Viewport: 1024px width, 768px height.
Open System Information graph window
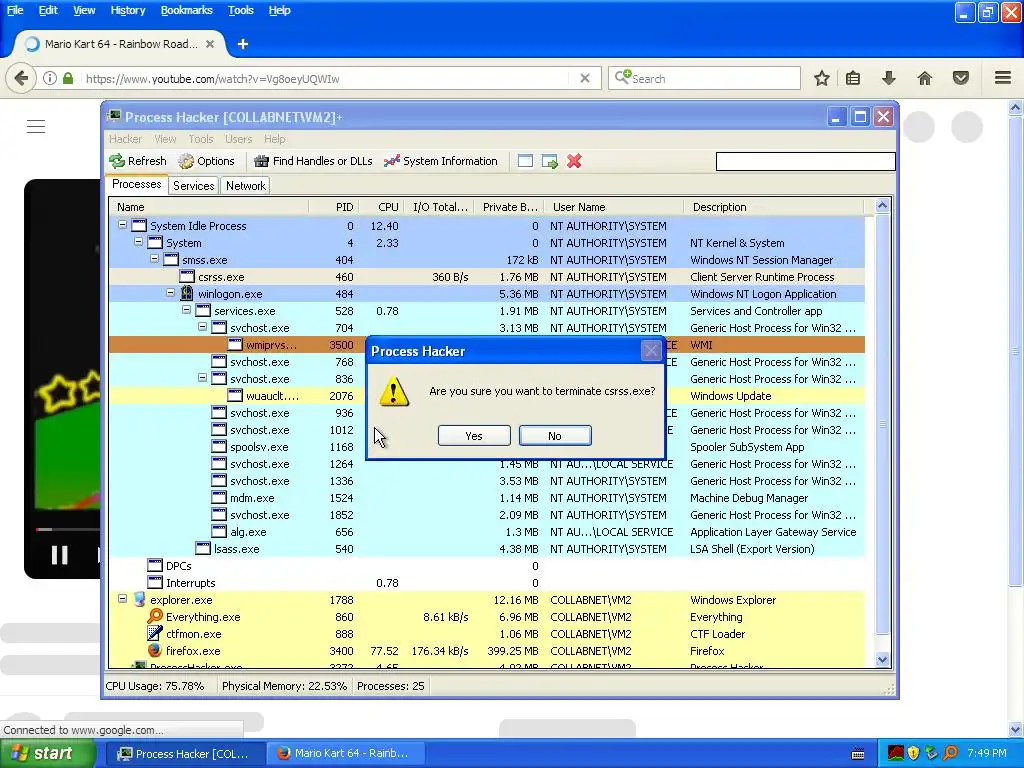coord(441,161)
